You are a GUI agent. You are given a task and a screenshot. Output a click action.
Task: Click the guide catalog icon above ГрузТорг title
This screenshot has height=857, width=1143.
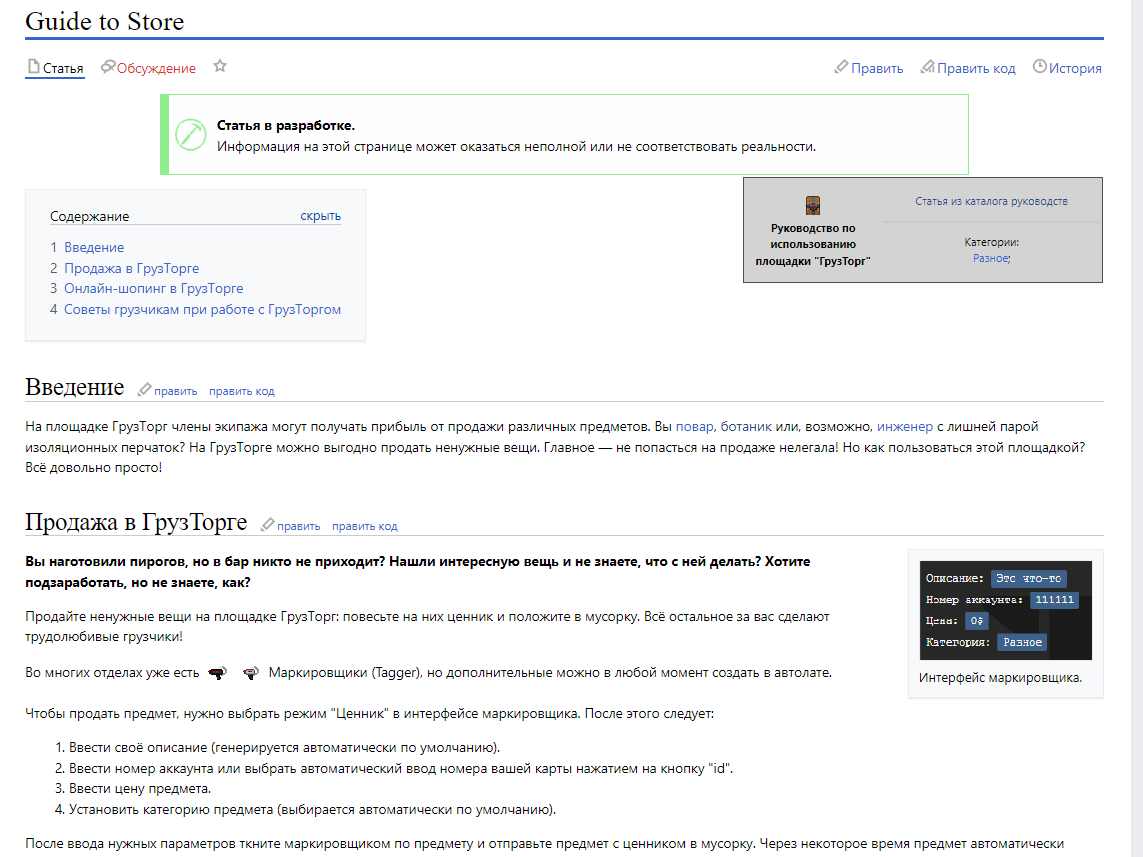tap(813, 206)
